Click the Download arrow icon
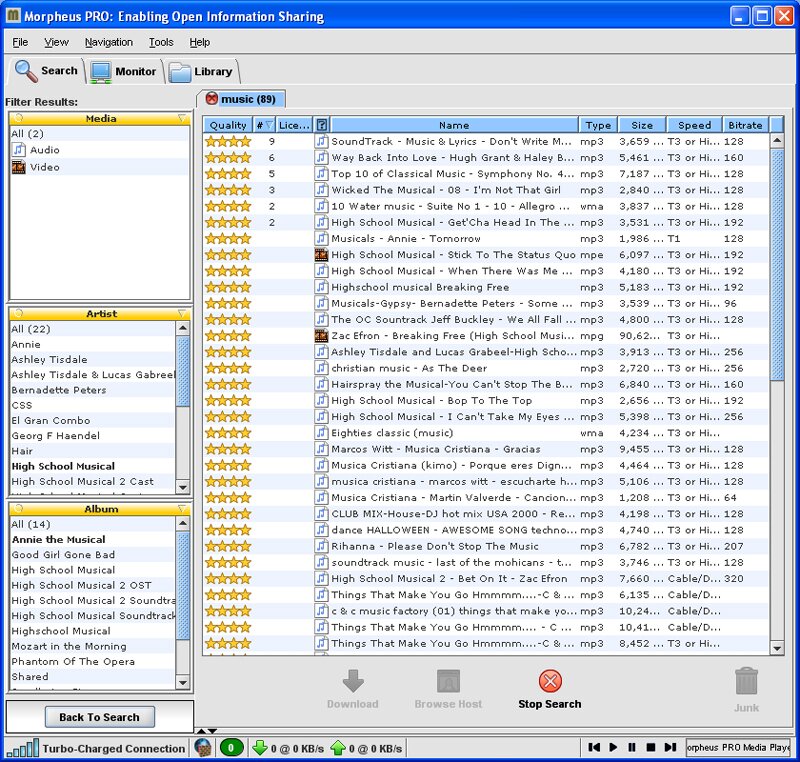800x762 pixels. pos(352,682)
